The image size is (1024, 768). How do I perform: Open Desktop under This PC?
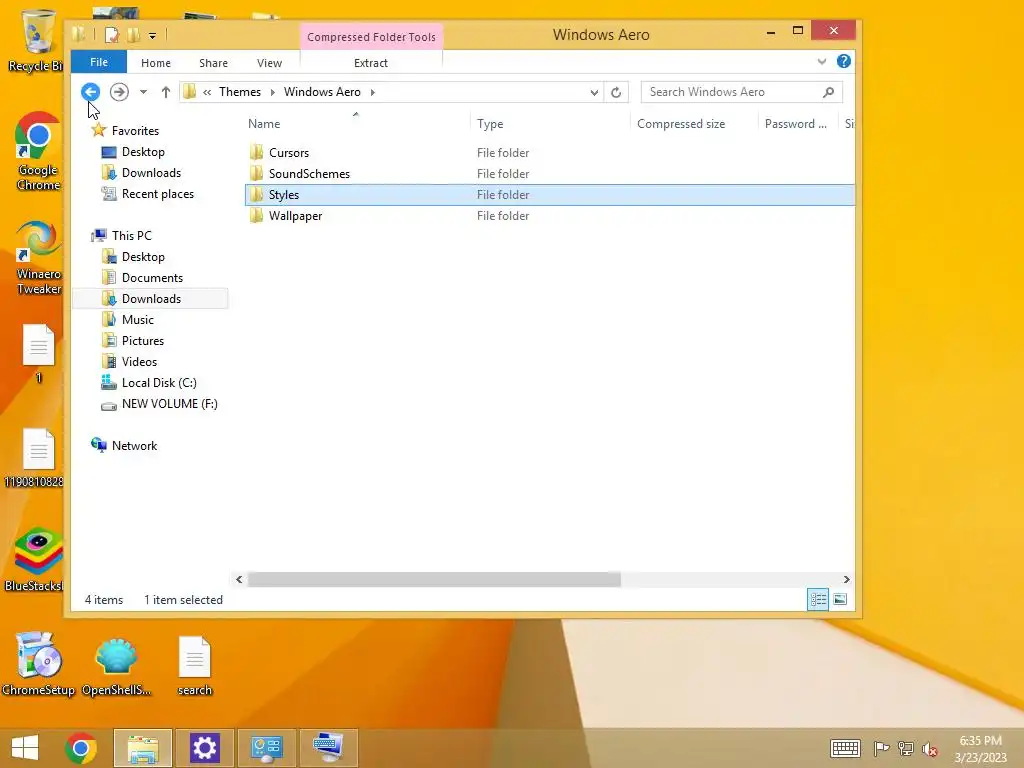click(143, 257)
